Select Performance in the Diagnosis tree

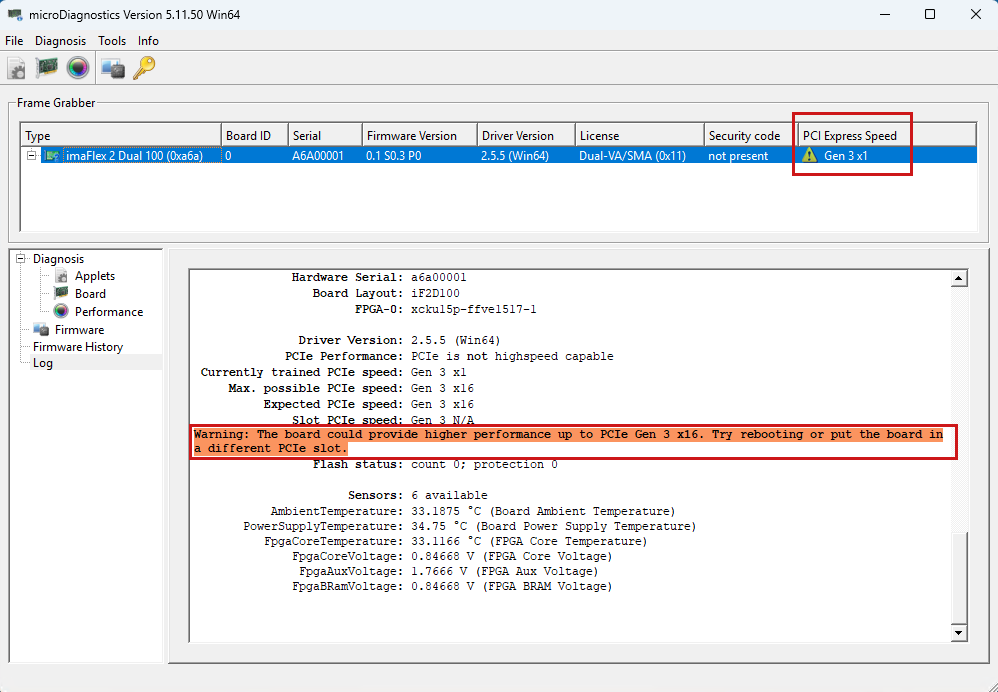click(108, 312)
